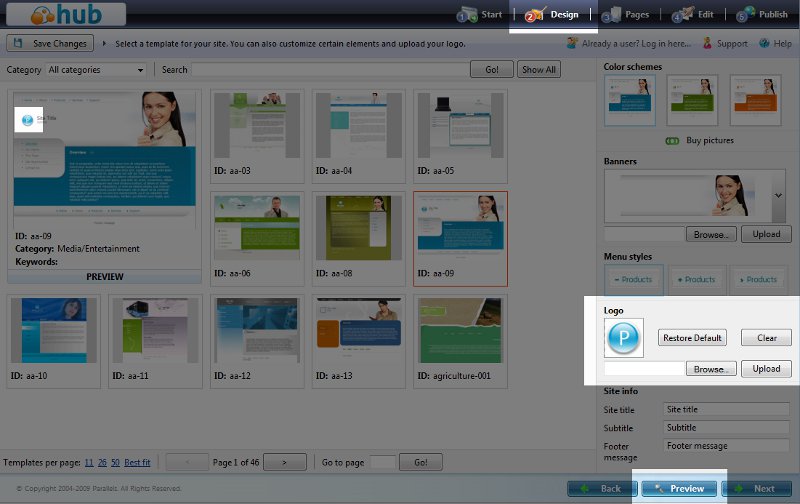Choose the green color scheme thumbnail
The height and width of the screenshot is (504, 800).
point(693,99)
